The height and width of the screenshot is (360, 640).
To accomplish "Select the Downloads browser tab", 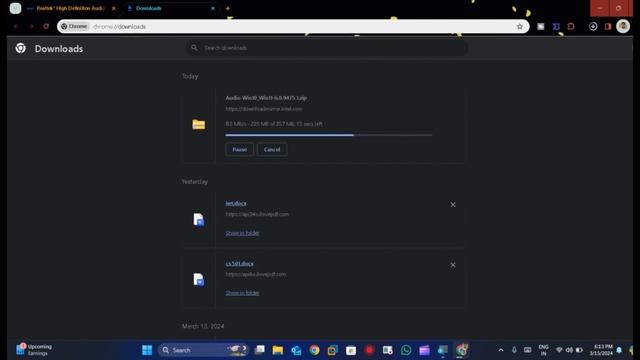I will click(171, 8).
